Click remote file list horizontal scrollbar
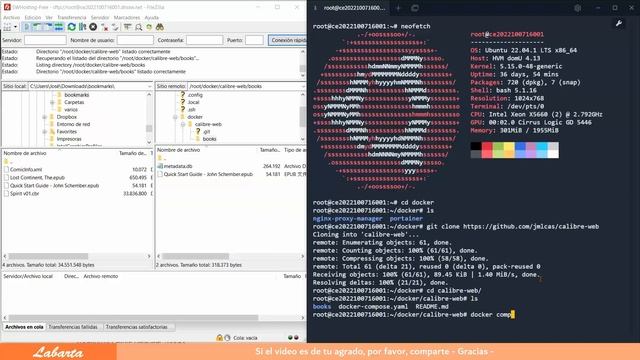The height and width of the screenshot is (360, 640). click(x=196, y=256)
